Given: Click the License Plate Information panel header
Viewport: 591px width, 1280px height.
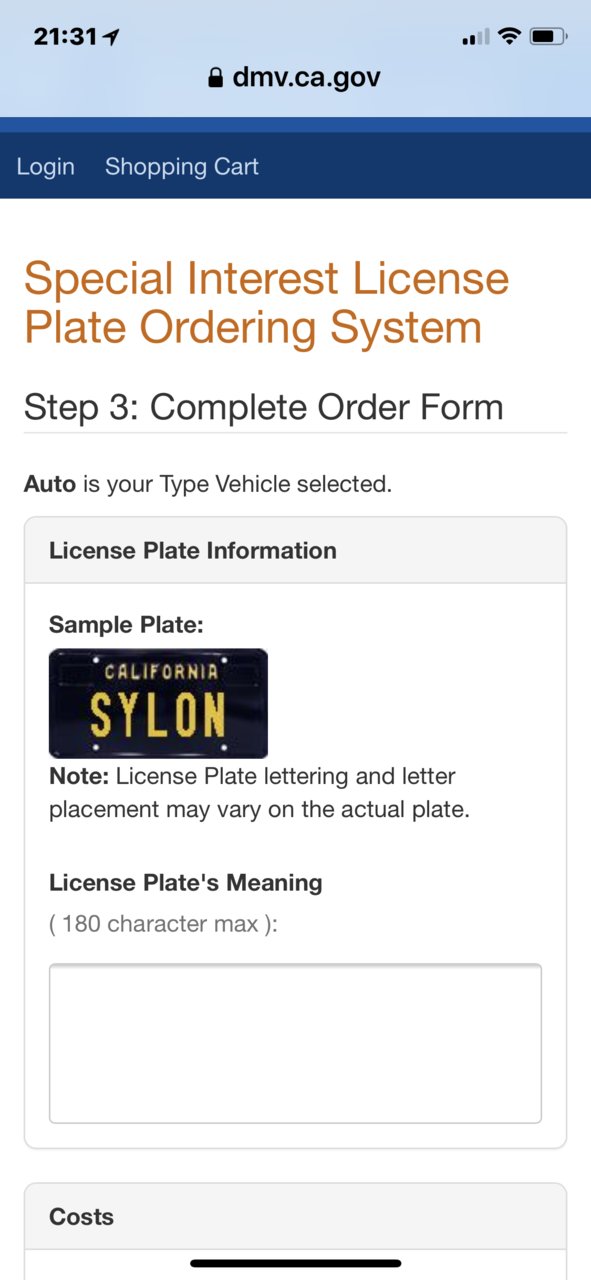Looking at the screenshot, I should [x=295, y=550].
